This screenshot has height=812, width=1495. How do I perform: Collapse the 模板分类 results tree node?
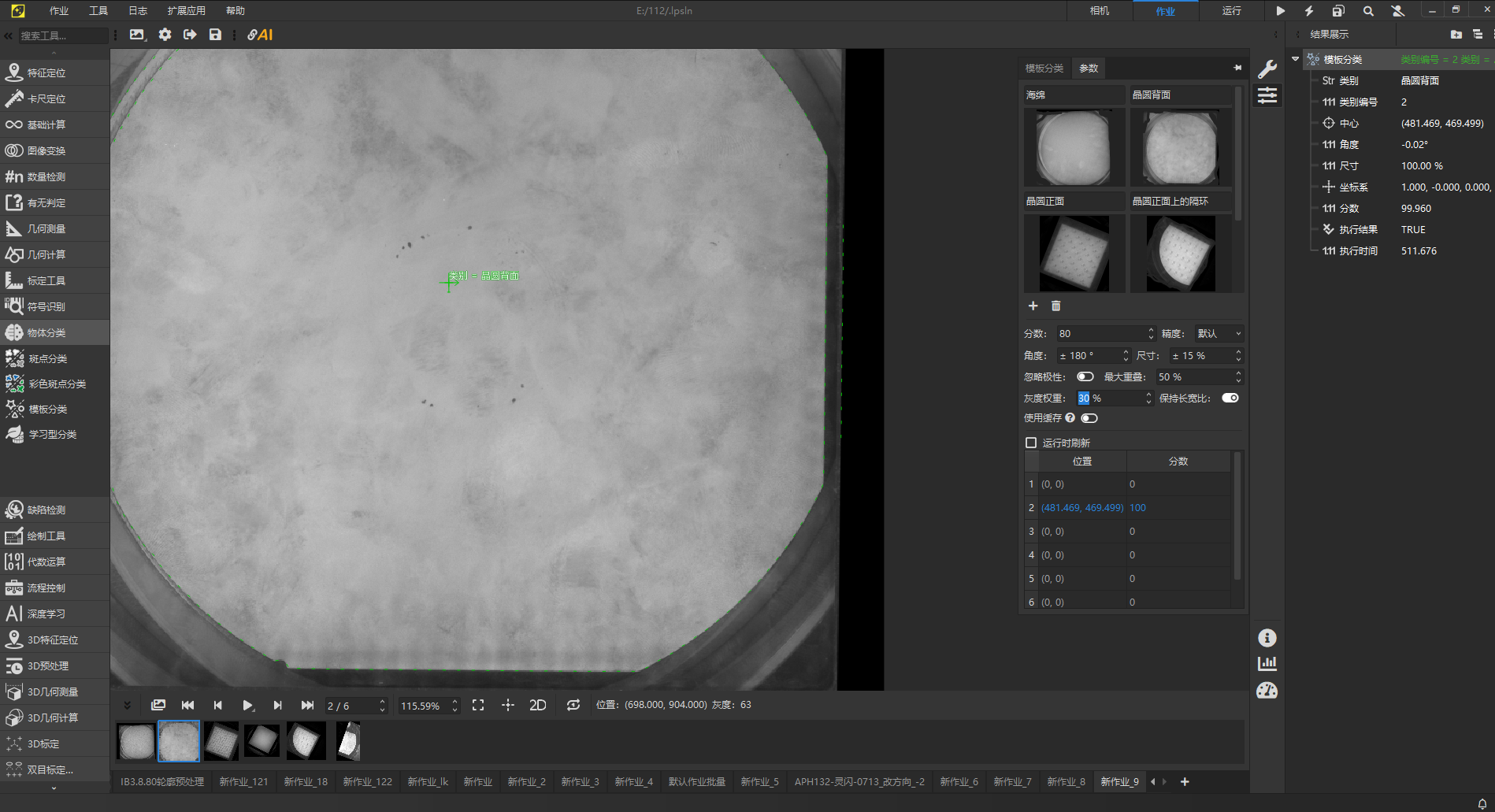pos(1295,59)
